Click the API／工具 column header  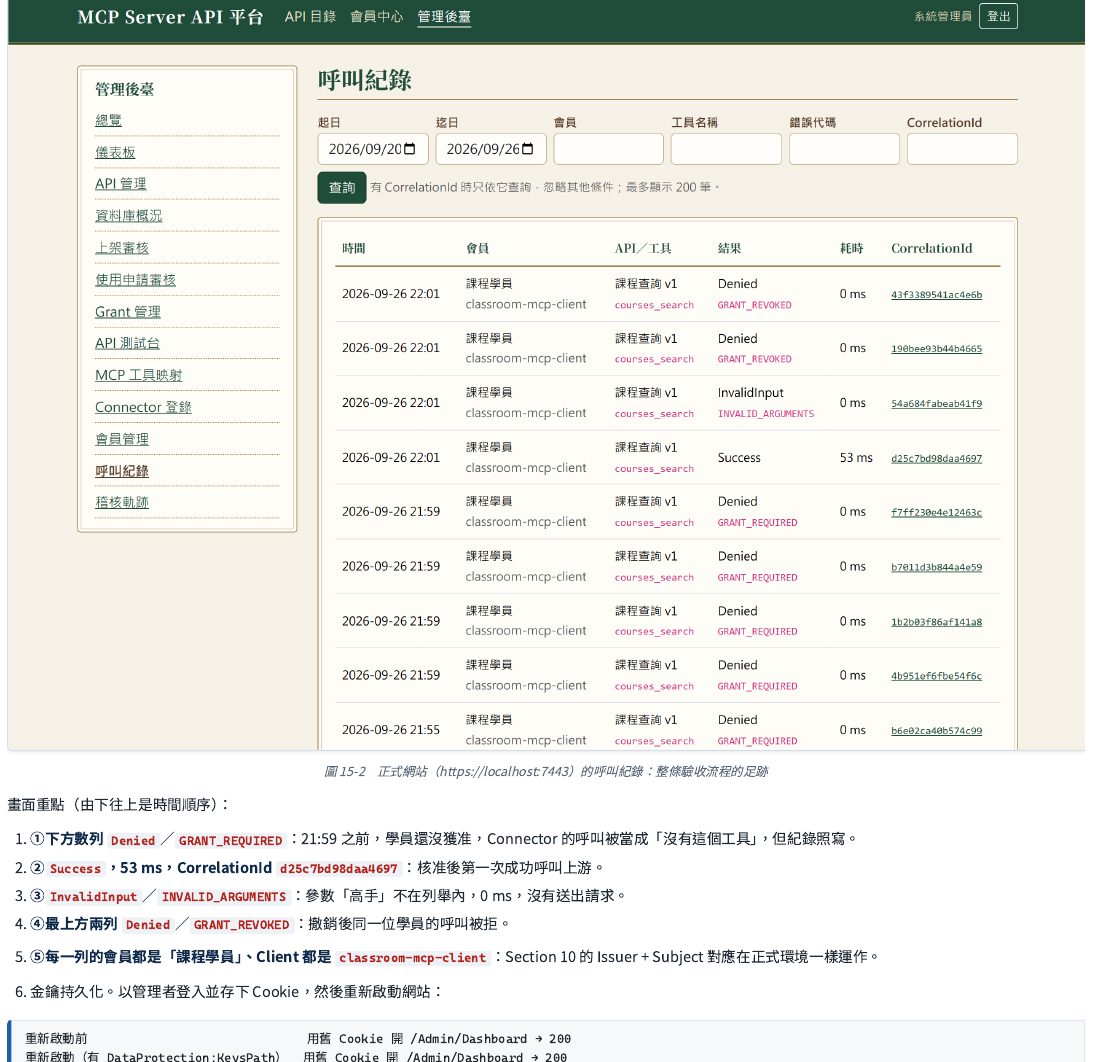click(x=643, y=248)
